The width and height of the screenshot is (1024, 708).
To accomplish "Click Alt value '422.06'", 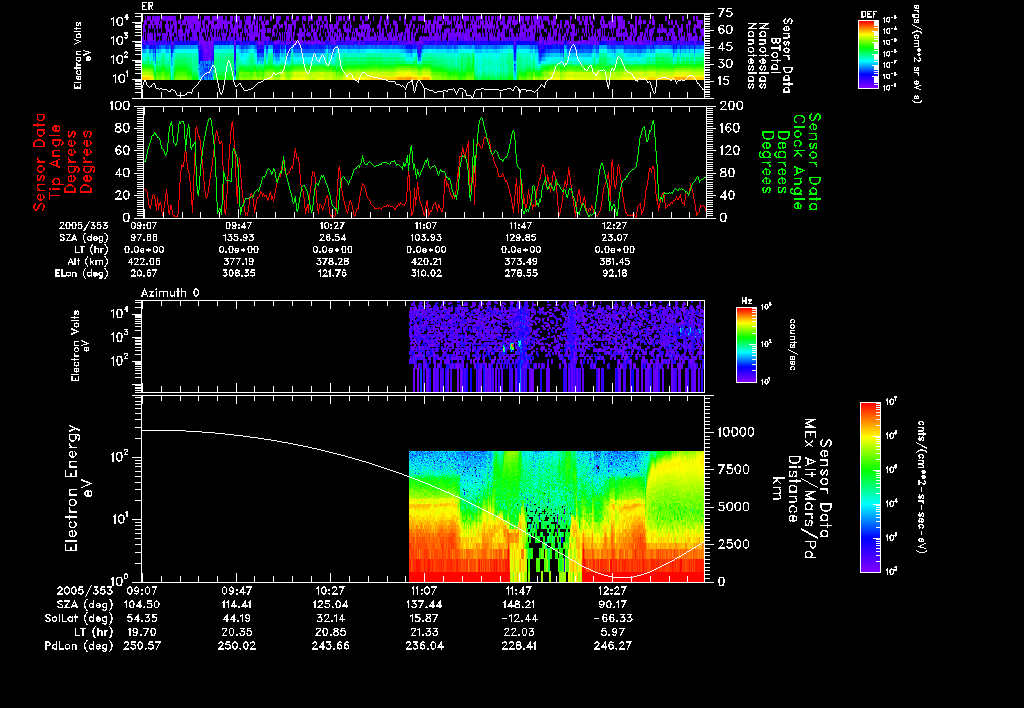I will click(x=144, y=261).
